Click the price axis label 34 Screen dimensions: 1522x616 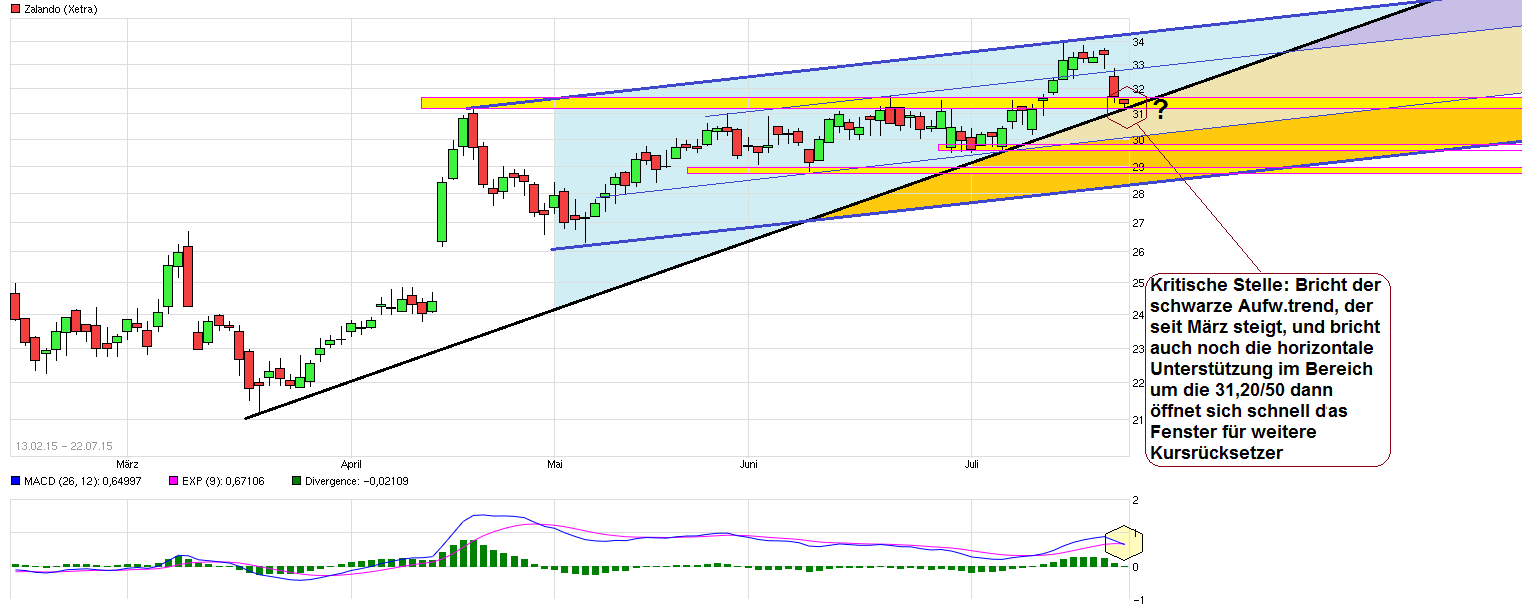coord(1138,42)
